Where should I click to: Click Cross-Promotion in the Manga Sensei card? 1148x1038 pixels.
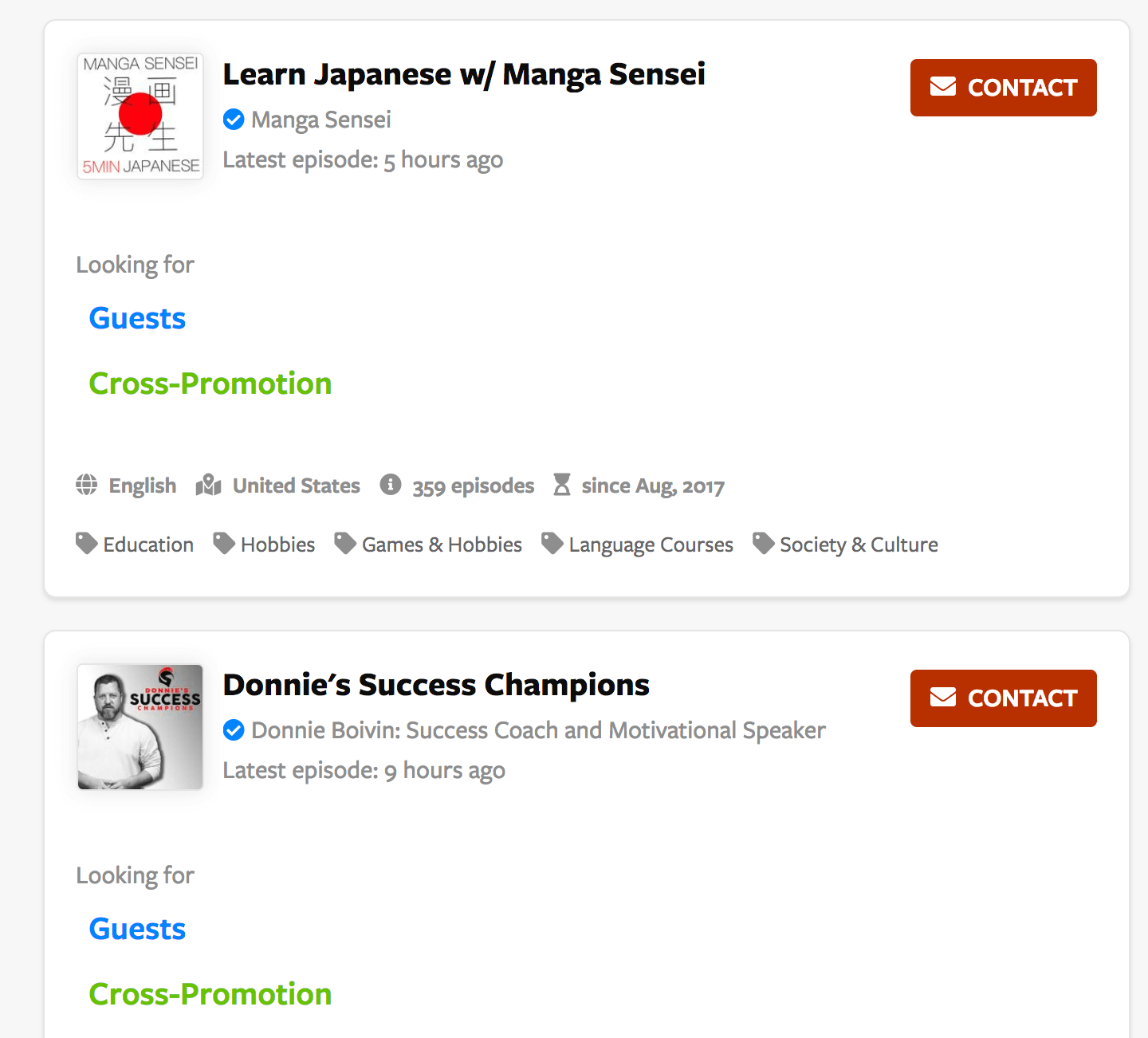(x=210, y=384)
